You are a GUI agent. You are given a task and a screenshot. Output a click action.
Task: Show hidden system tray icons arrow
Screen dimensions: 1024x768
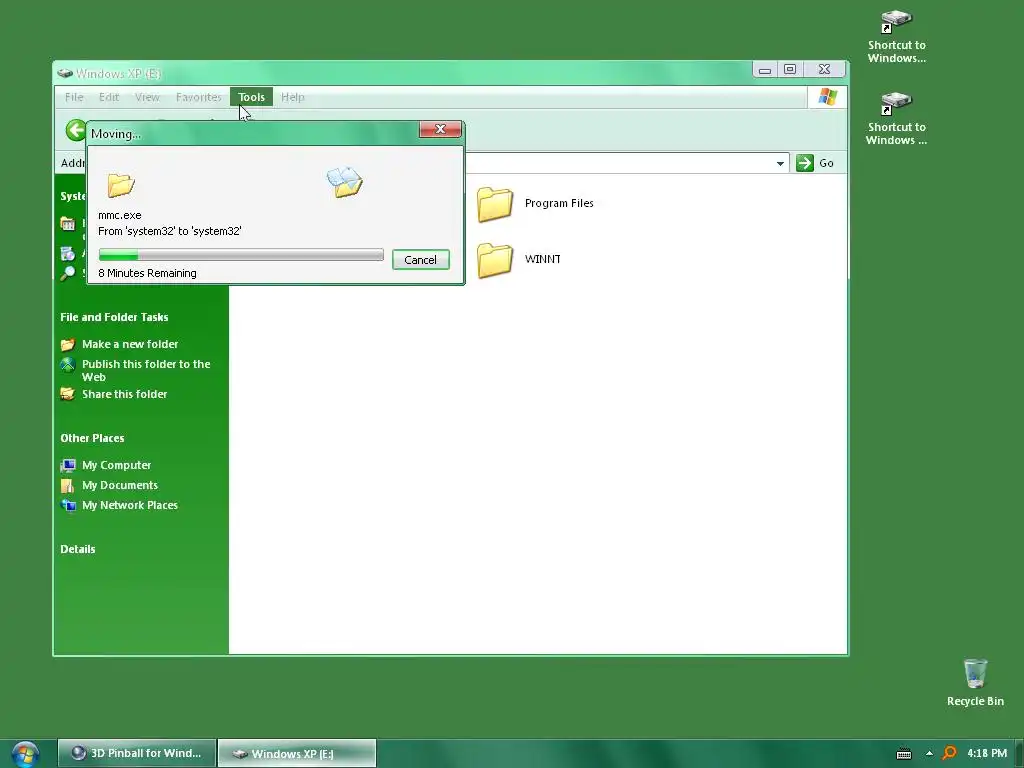(929, 754)
